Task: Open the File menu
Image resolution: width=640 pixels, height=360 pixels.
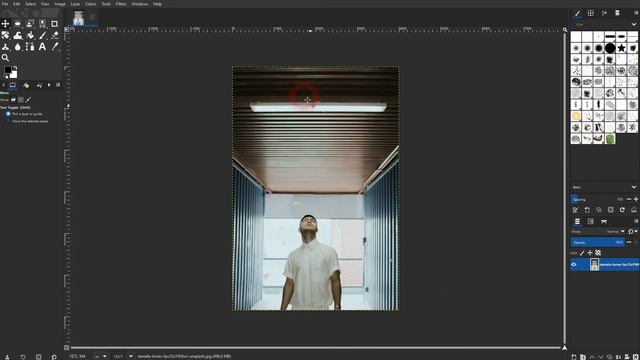Action: pos(5,4)
